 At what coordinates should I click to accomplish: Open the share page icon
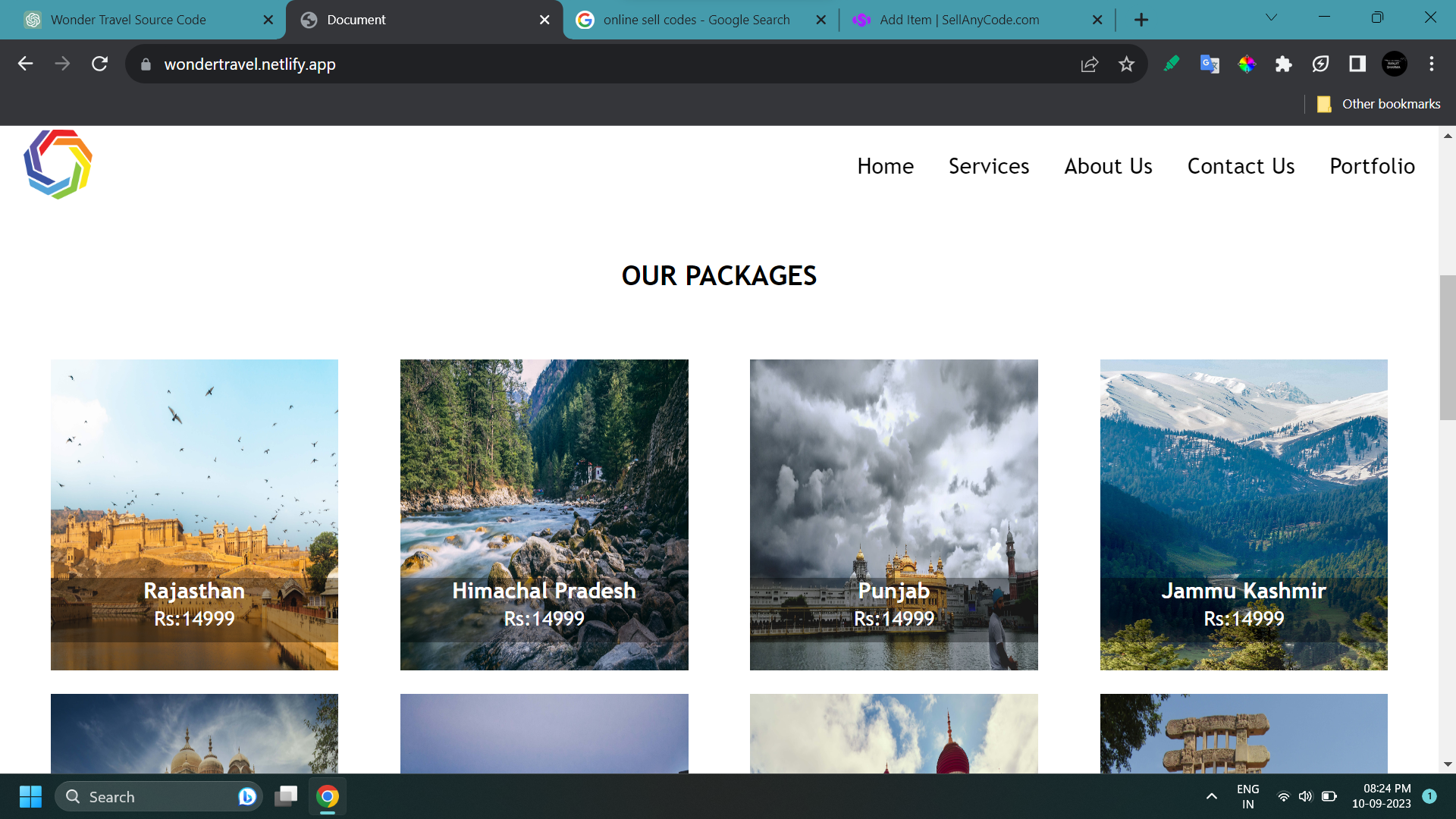(x=1089, y=64)
